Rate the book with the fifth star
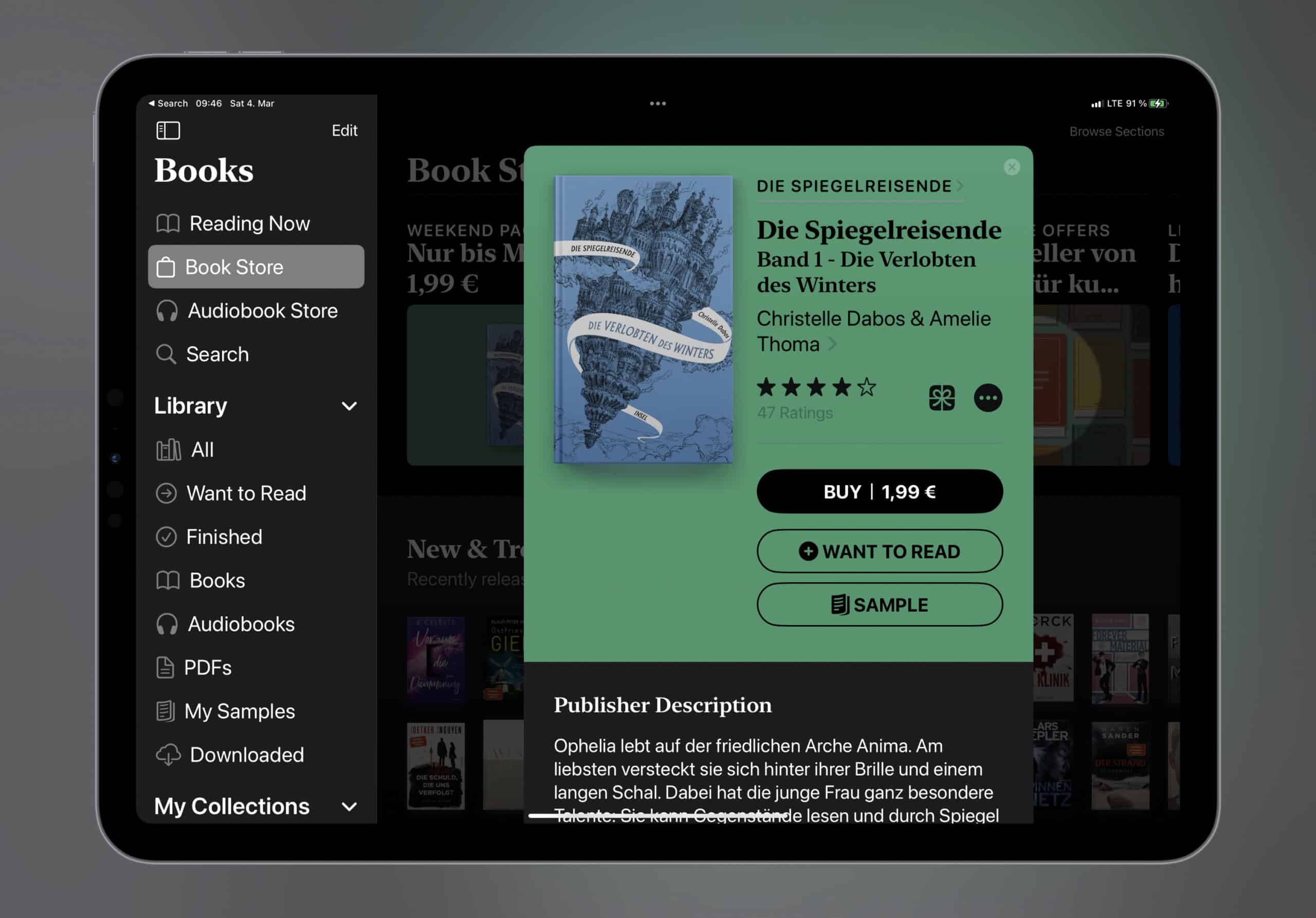The image size is (1316, 918). click(x=867, y=388)
